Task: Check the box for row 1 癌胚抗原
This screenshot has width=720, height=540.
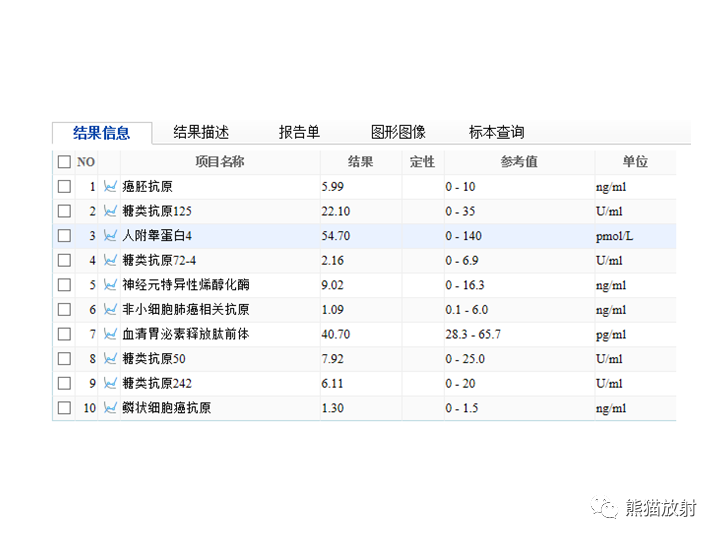Action: tap(64, 186)
